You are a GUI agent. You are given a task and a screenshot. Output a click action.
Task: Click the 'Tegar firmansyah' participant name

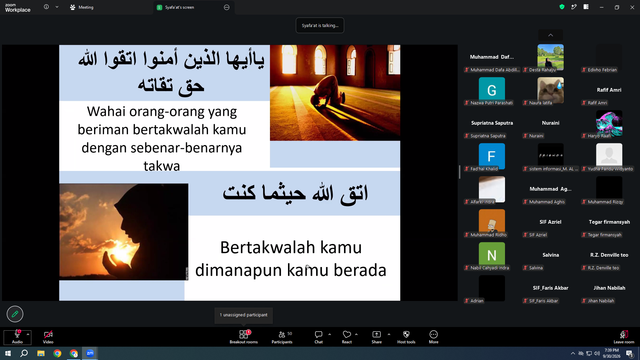(609, 222)
